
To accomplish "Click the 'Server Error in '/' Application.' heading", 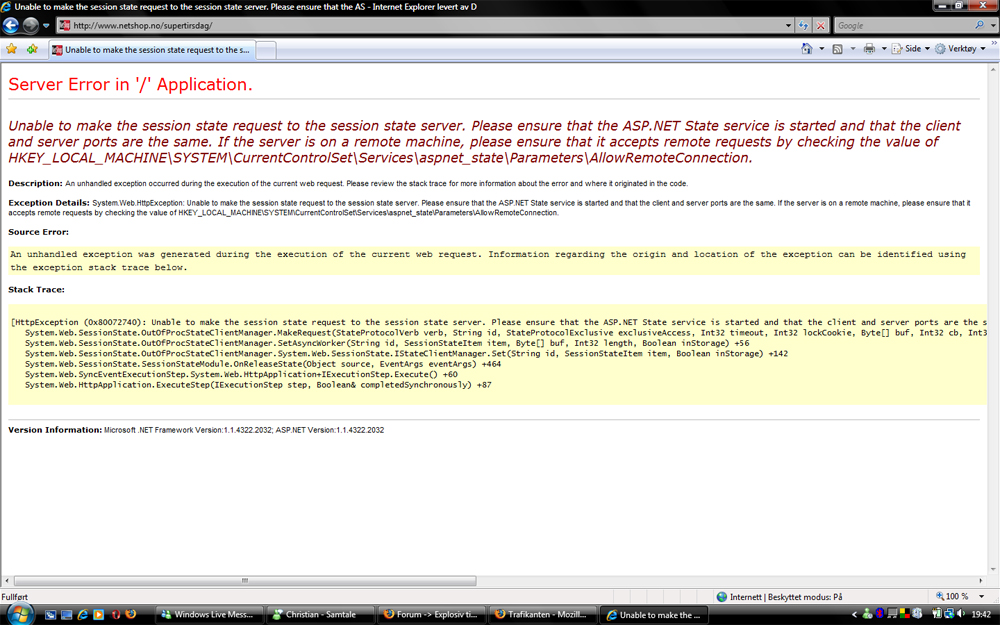I will click(130, 84).
